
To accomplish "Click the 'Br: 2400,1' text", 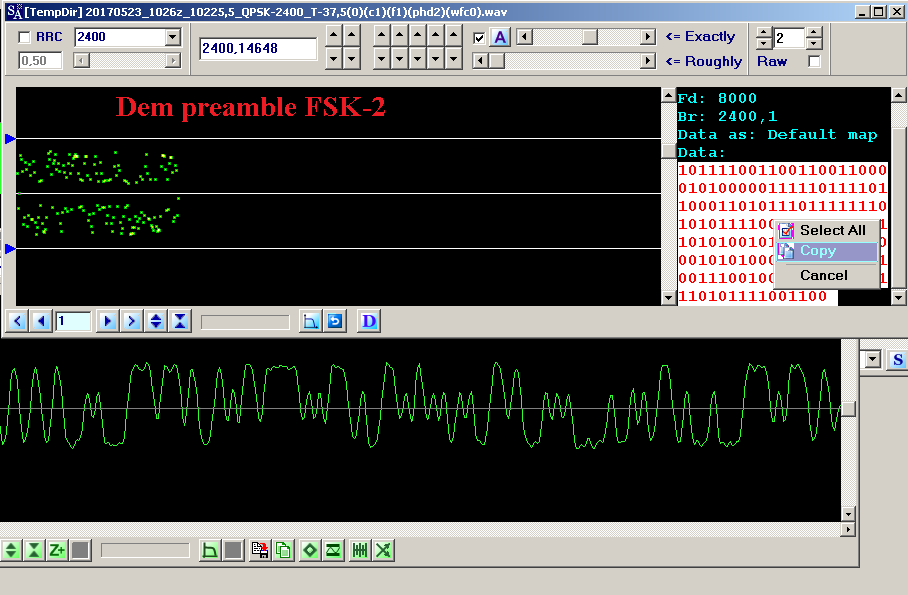I will (727, 116).
